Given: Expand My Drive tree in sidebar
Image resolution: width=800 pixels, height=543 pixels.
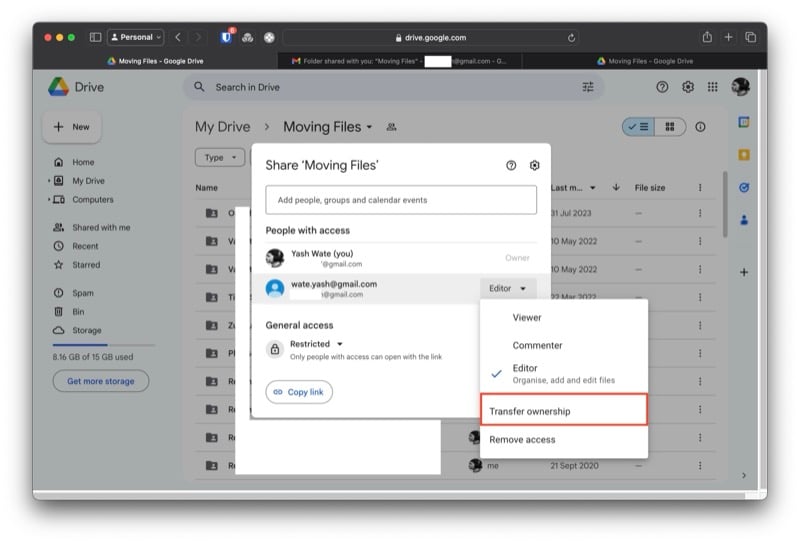Looking at the screenshot, I should pyautogui.click(x=49, y=181).
